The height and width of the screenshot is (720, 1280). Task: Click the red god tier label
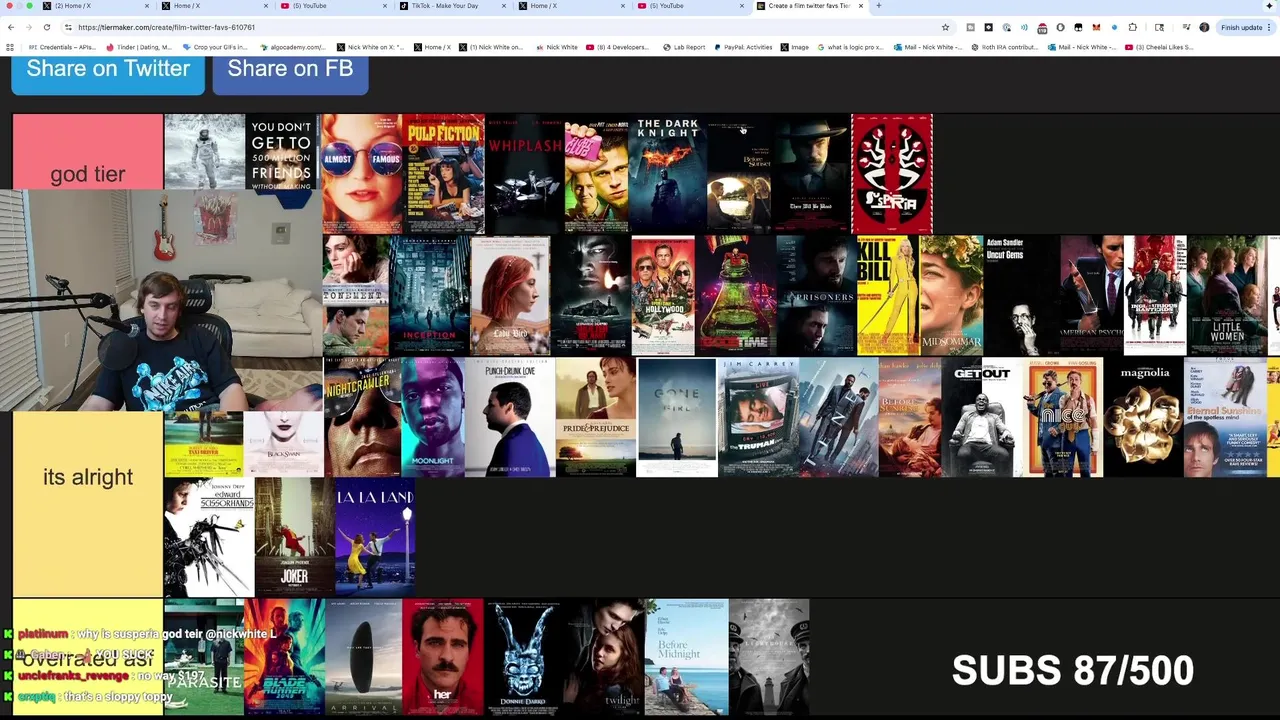[88, 152]
